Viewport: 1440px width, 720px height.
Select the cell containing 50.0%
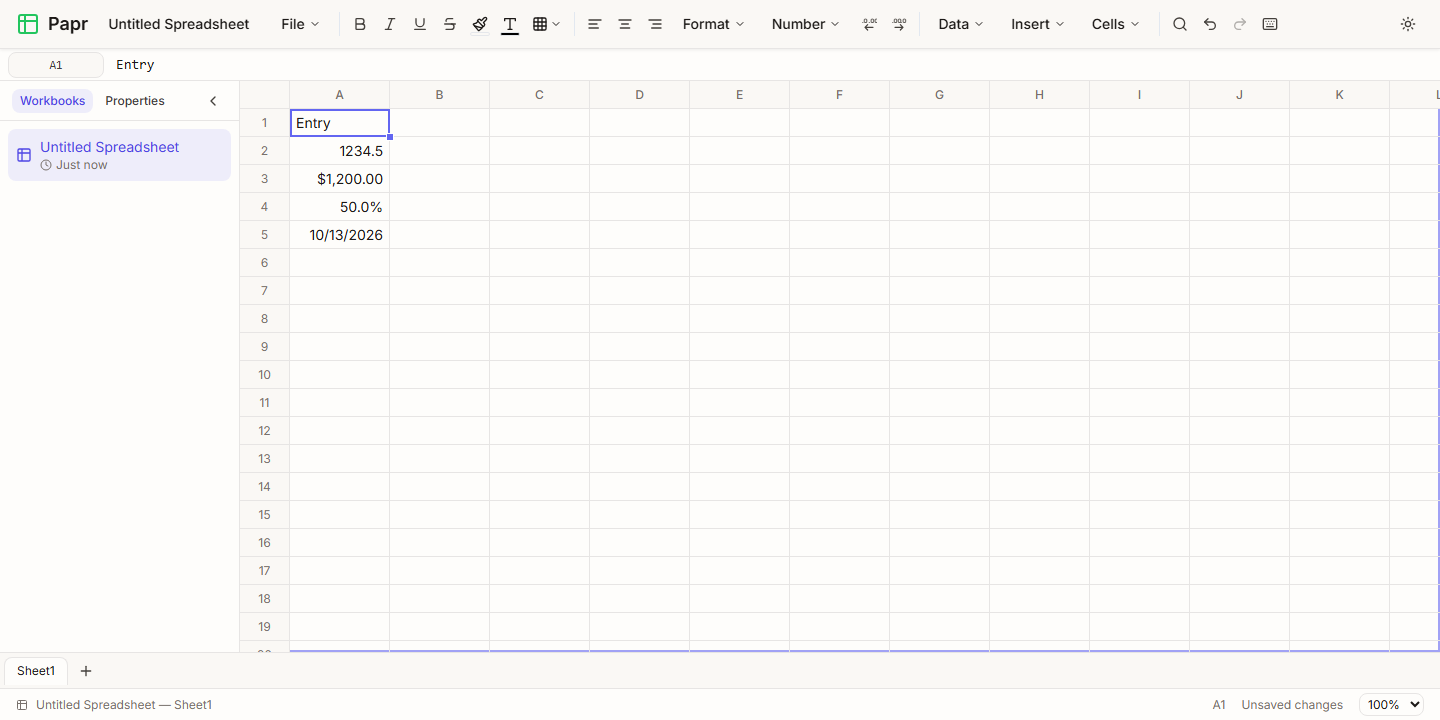tap(340, 207)
